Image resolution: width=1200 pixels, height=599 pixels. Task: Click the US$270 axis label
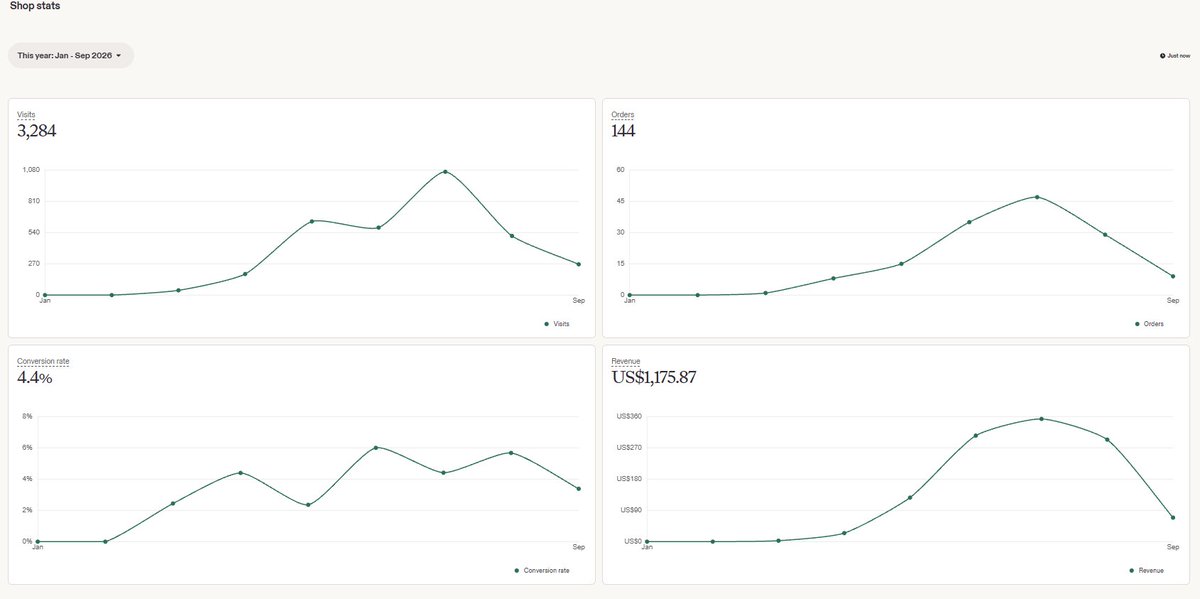click(629, 447)
